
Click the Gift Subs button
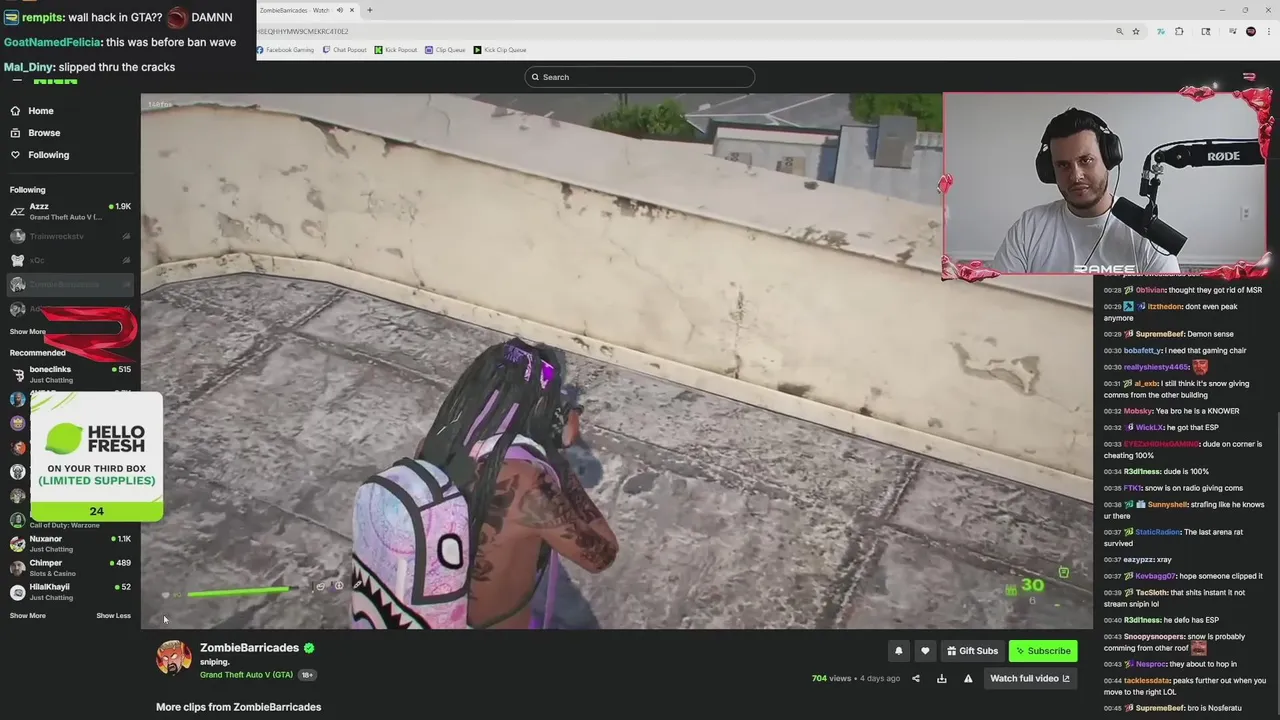[972, 651]
